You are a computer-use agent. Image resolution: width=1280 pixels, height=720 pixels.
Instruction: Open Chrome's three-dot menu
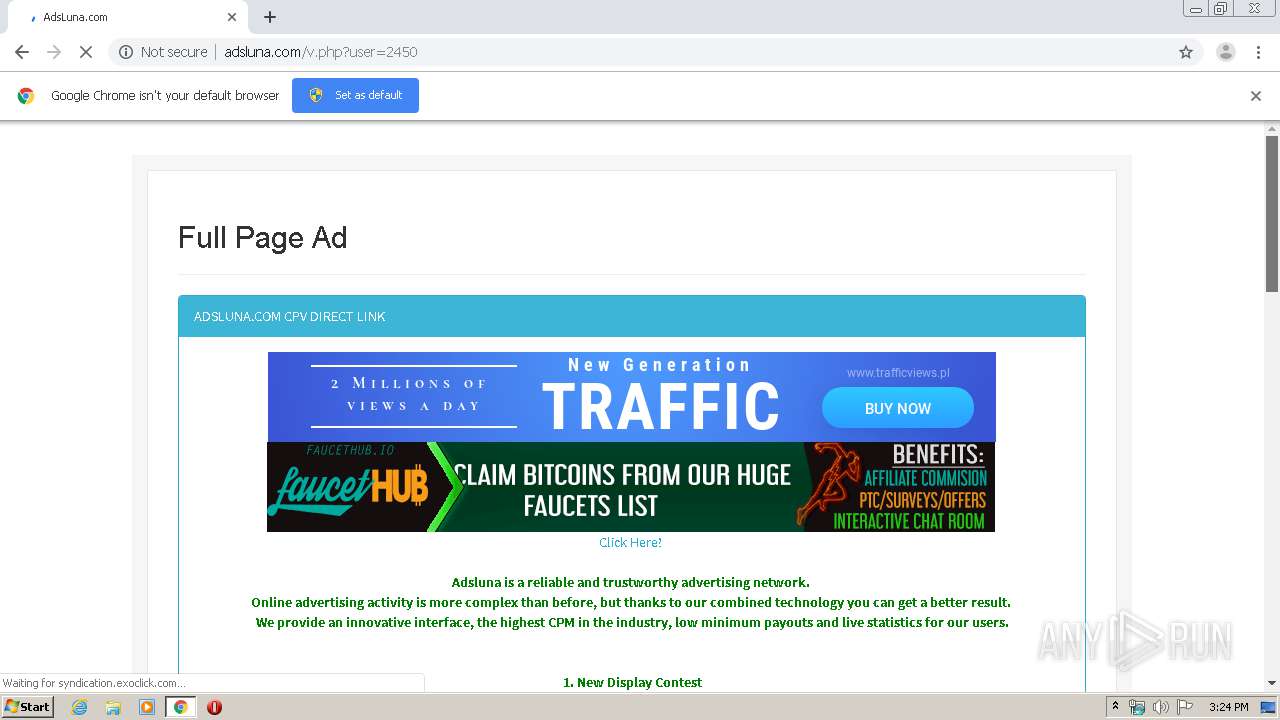(1258, 52)
